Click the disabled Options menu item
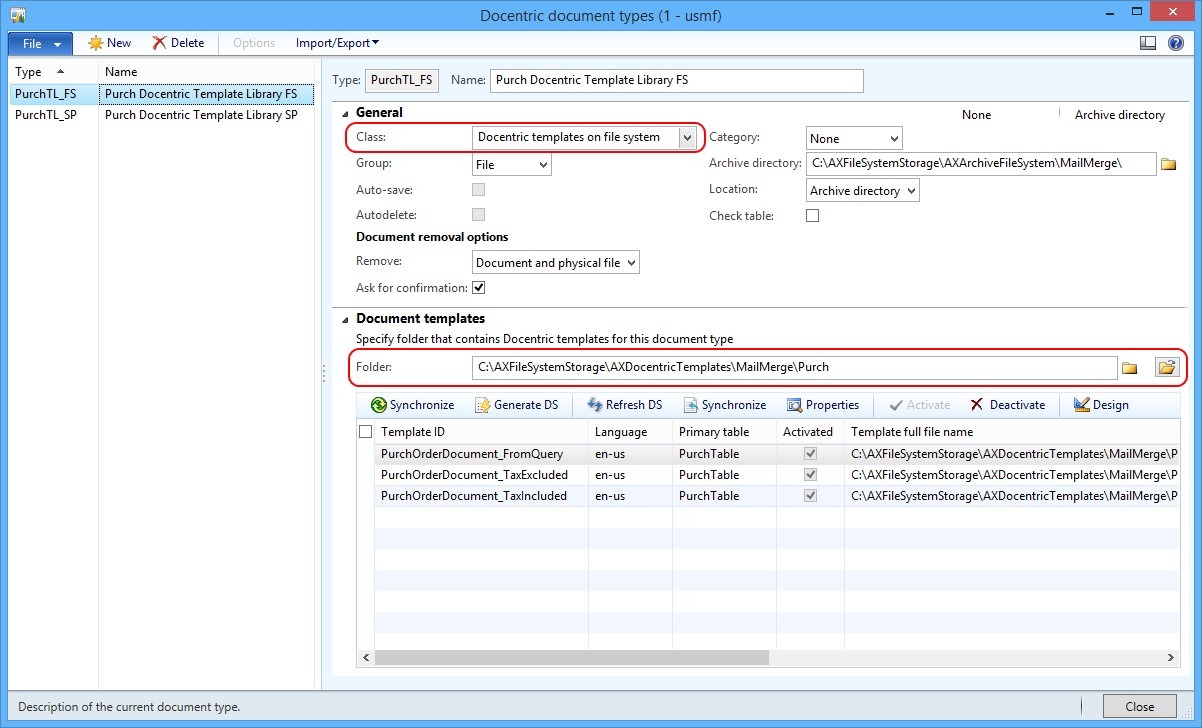Viewport: 1202px width, 728px height. 254,43
